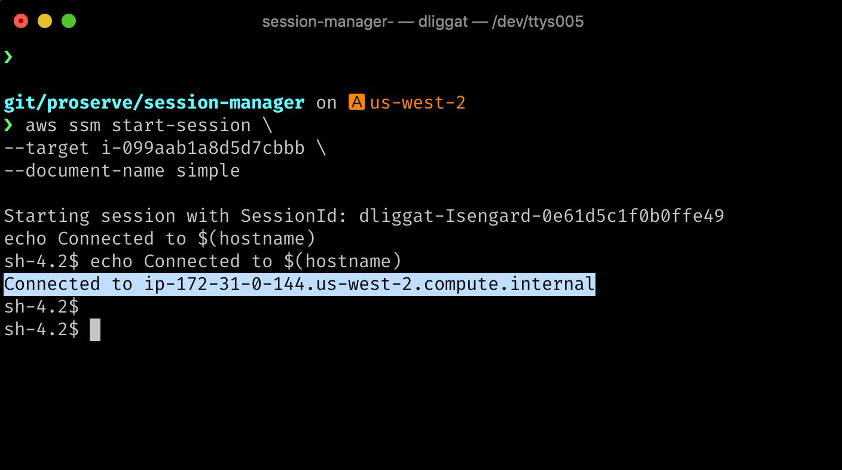Click the aws ssm start-session command text
Image resolution: width=842 pixels, height=470 pixels.
138,125
